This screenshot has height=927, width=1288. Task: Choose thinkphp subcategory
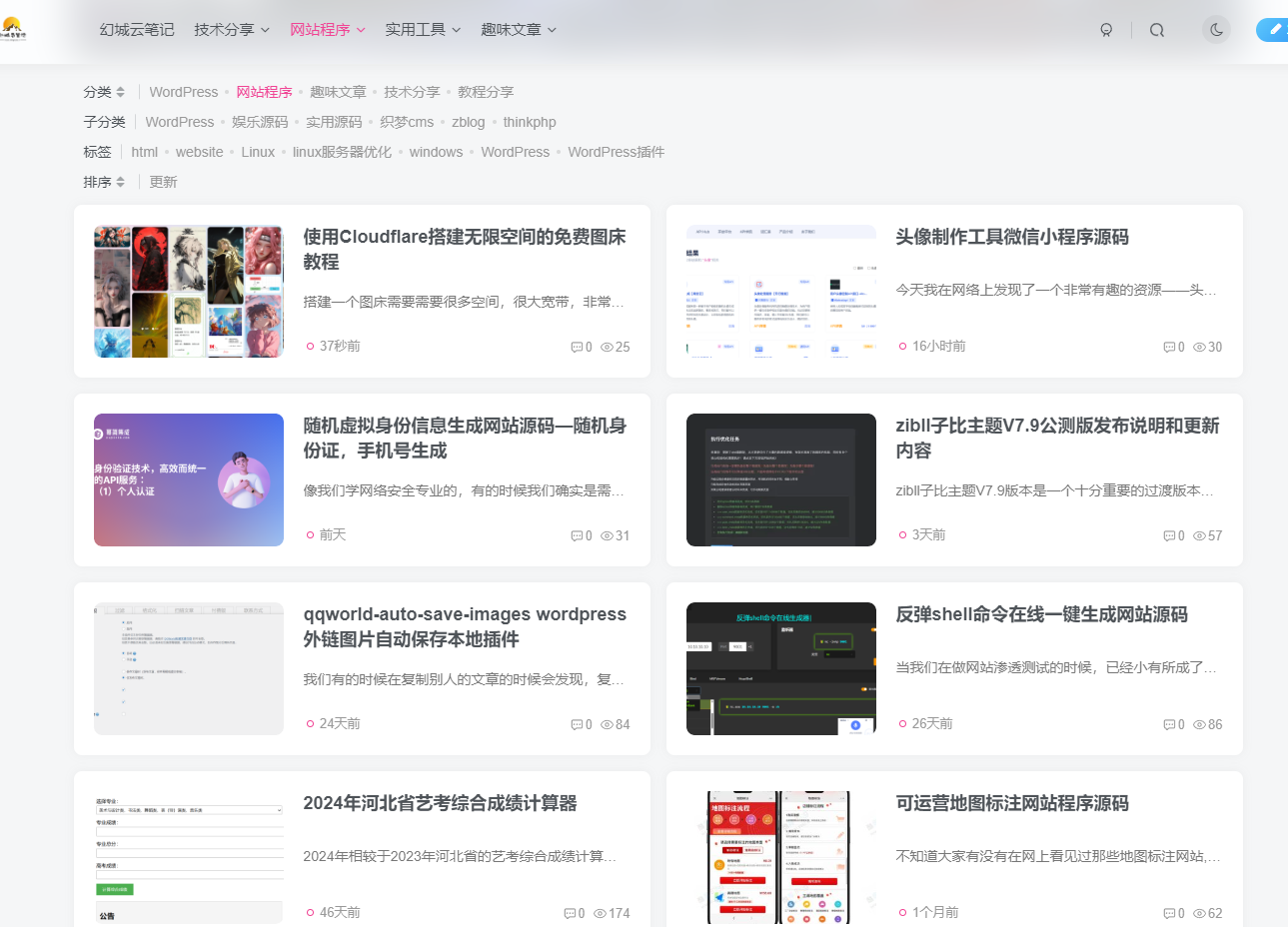(530, 122)
